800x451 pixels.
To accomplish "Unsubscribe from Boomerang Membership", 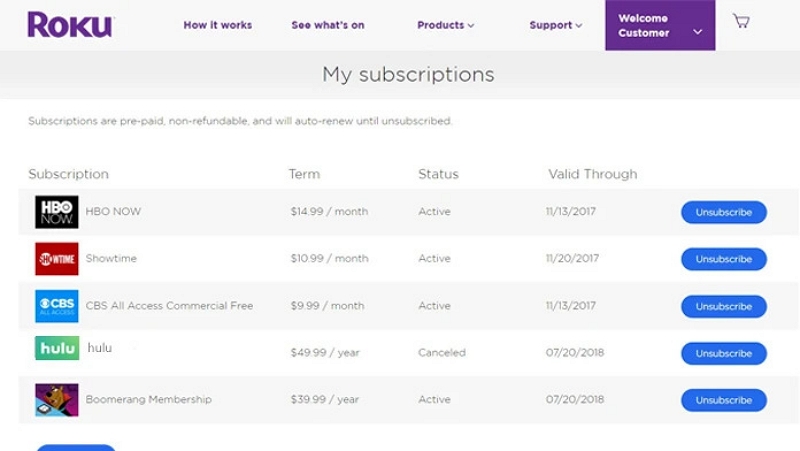I will [723, 400].
